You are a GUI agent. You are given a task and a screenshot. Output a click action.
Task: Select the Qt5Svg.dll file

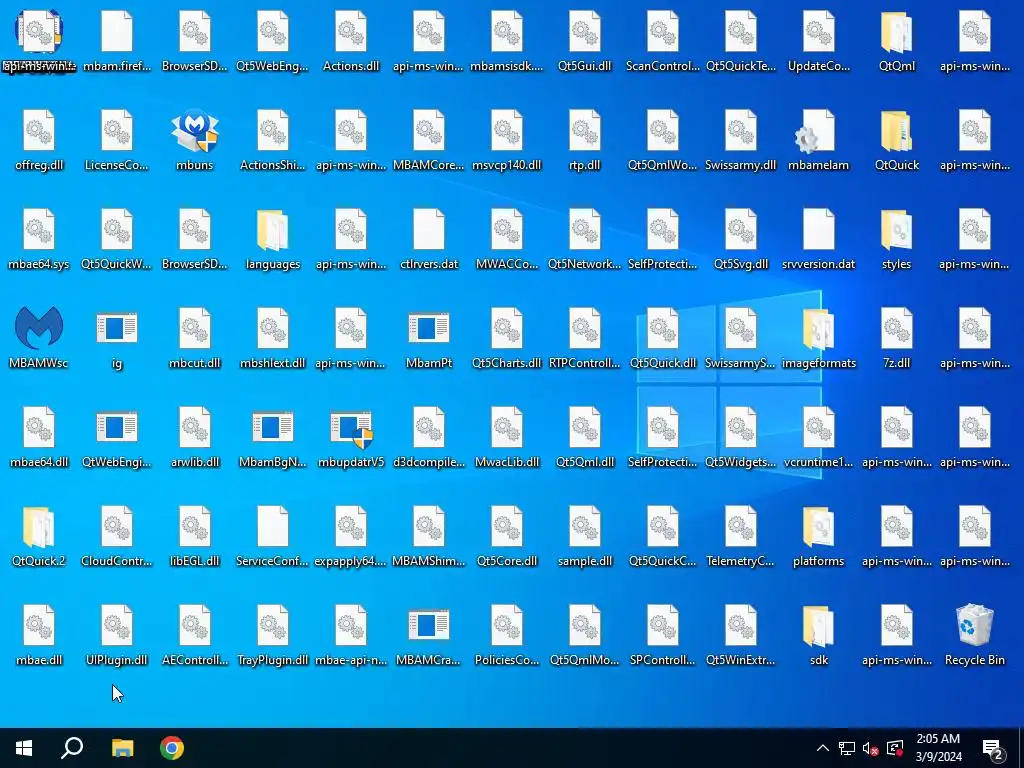pyautogui.click(x=741, y=230)
